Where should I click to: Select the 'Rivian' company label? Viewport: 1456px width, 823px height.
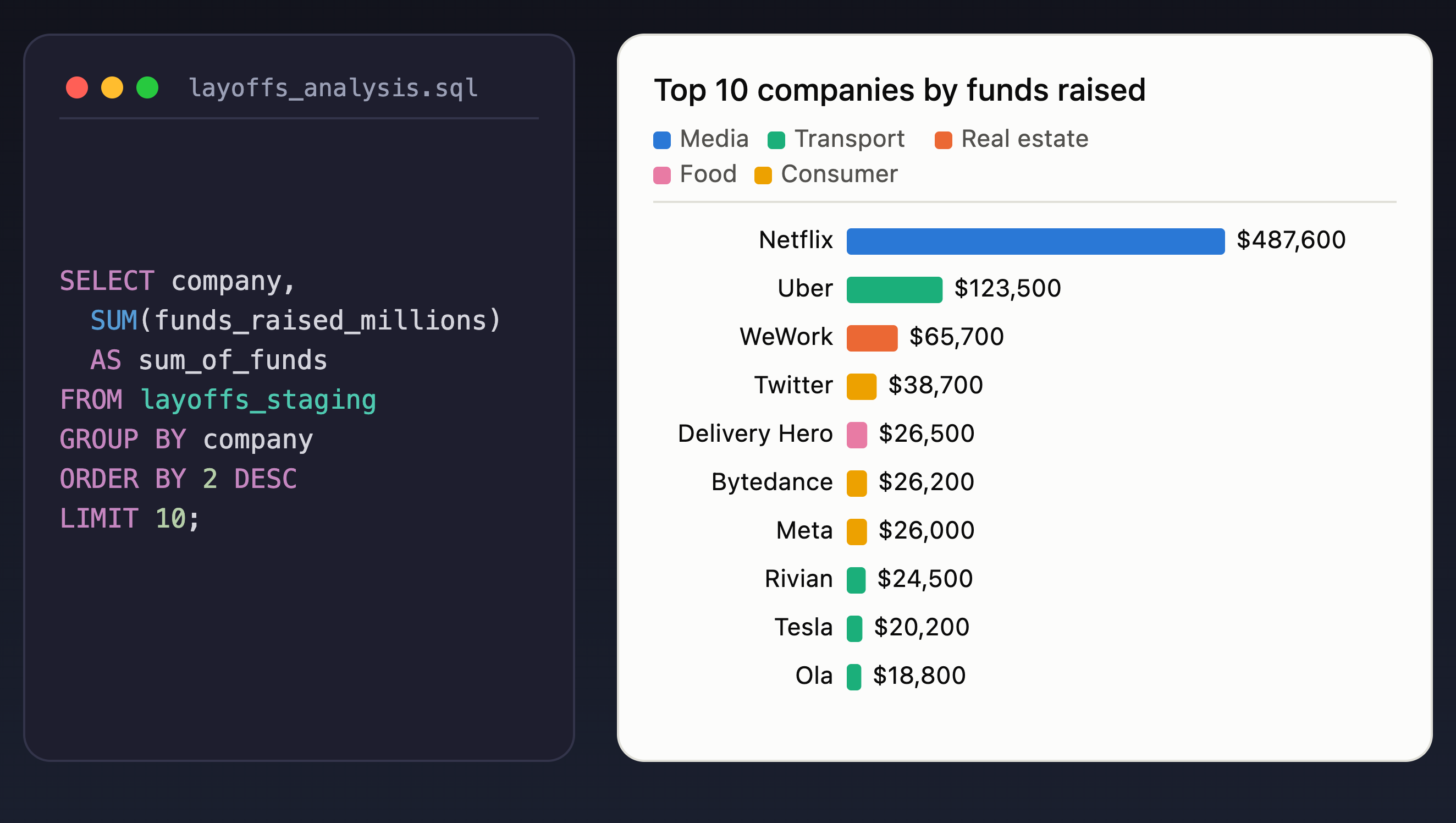(798, 579)
